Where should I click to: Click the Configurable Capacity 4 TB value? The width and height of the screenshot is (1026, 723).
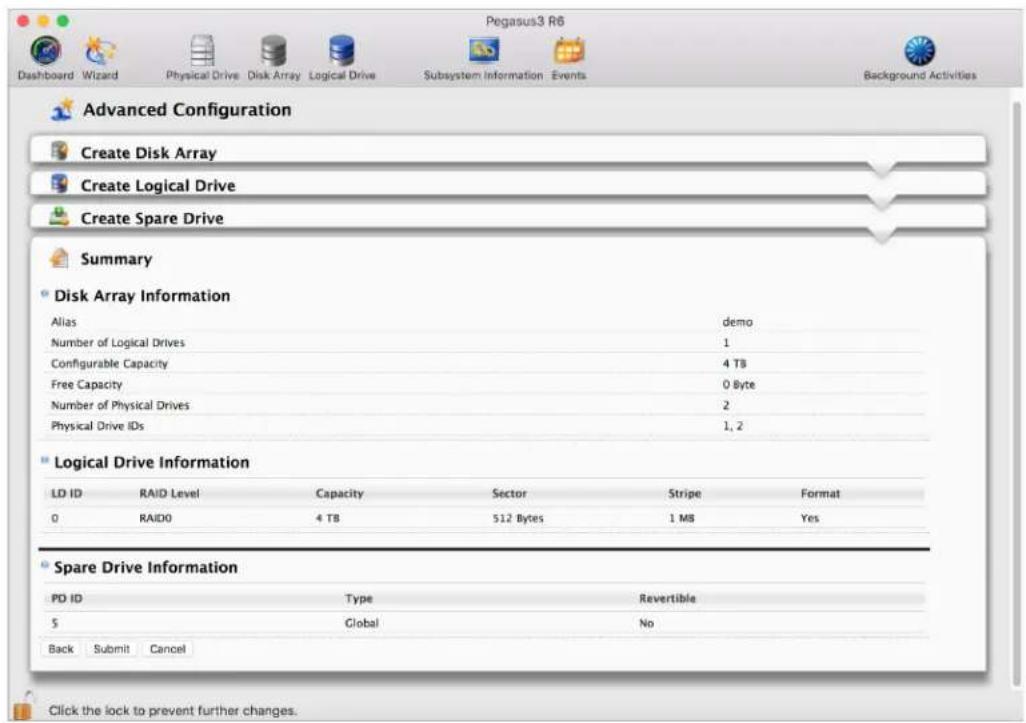click(734, 364)
